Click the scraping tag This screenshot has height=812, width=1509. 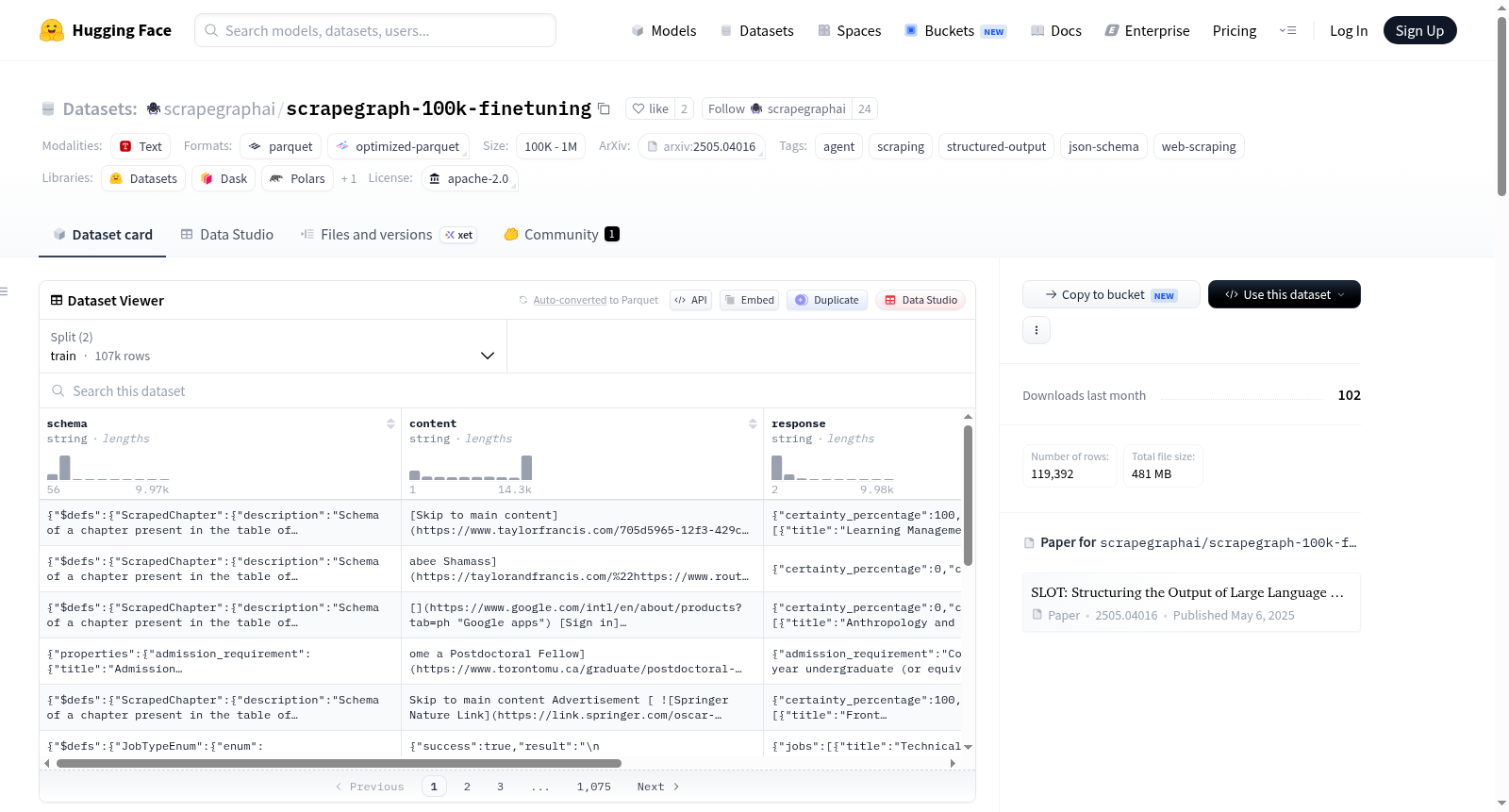point(901,146)
